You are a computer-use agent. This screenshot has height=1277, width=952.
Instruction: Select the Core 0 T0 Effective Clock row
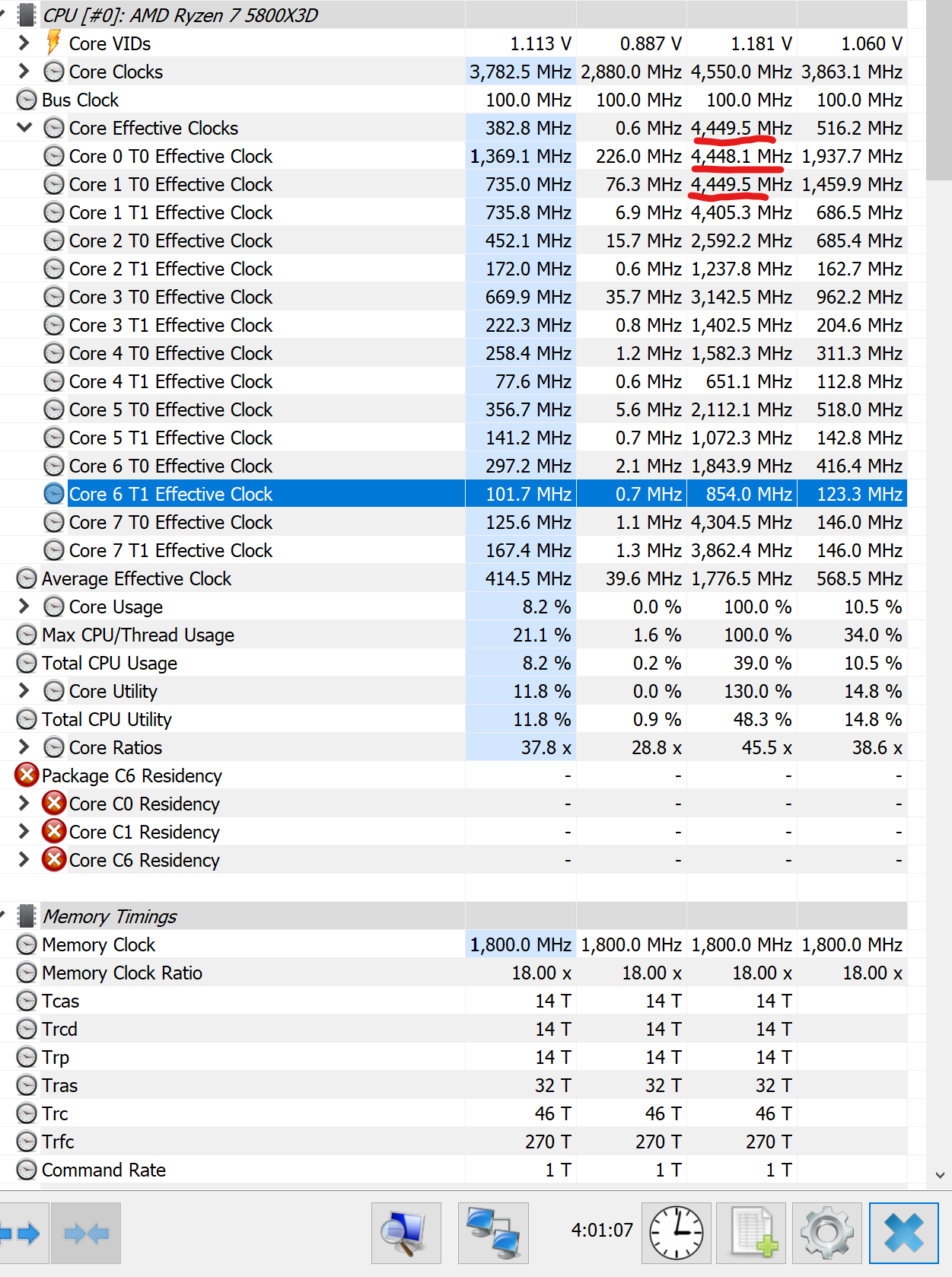[454, 156]
